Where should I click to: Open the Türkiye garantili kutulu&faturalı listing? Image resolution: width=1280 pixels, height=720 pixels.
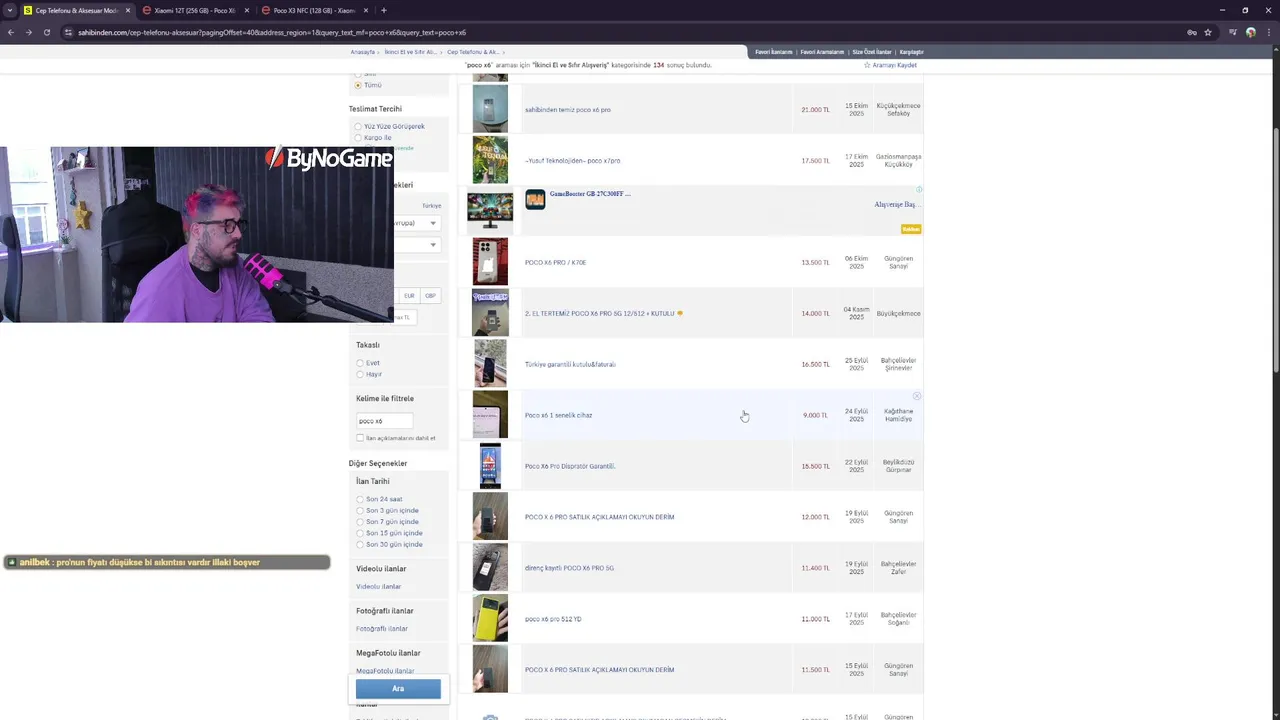click(x=570, y=364)
